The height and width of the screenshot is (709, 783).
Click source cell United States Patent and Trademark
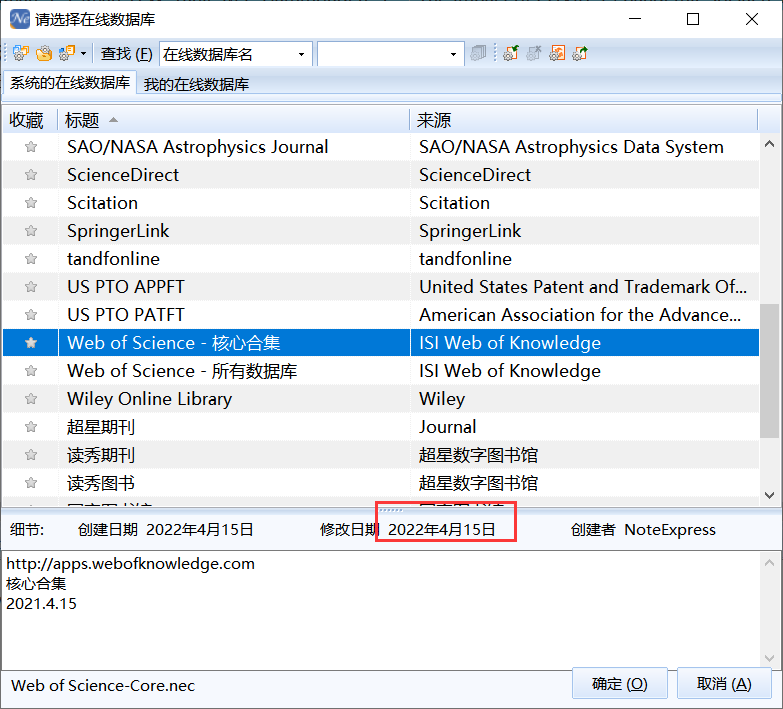(583, 287)
